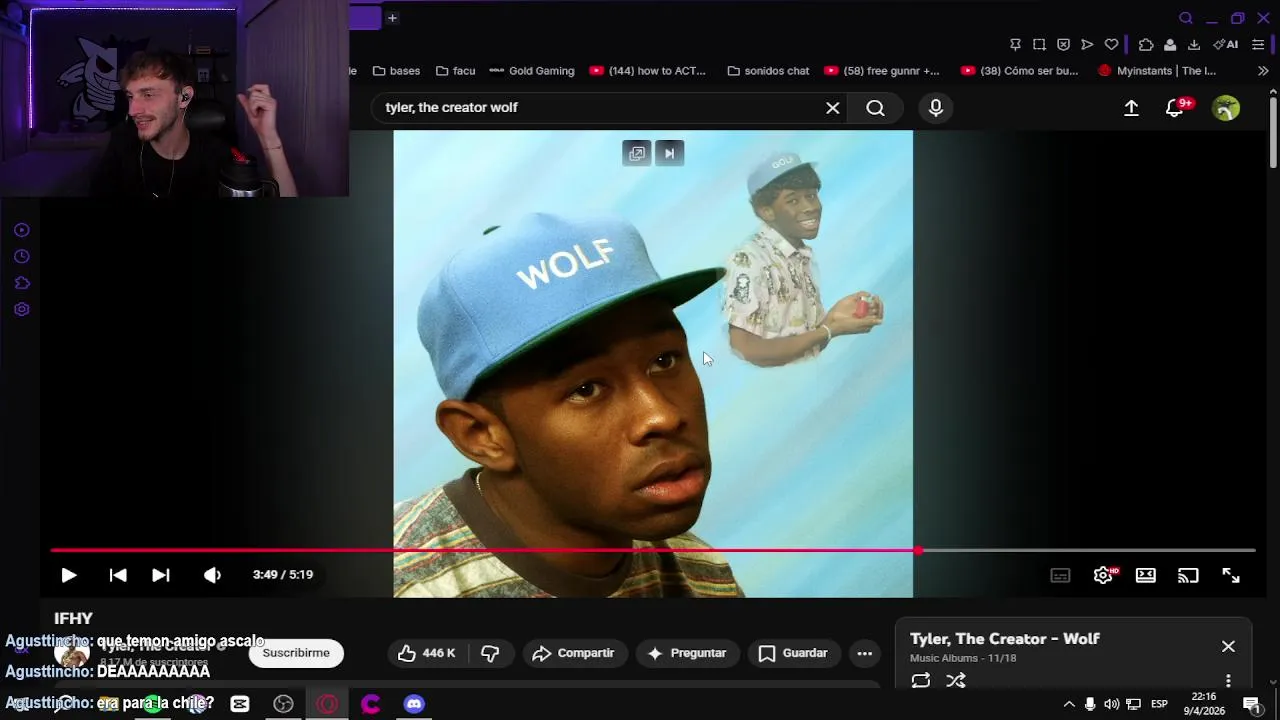Run search with the magnifier button
1280x720 pixels.
(875, 108)
